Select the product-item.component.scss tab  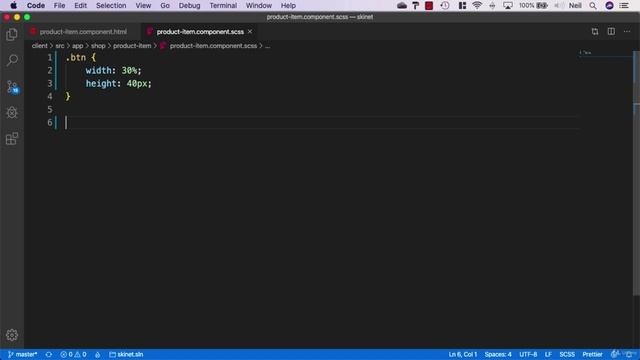(x=200, y=31)
